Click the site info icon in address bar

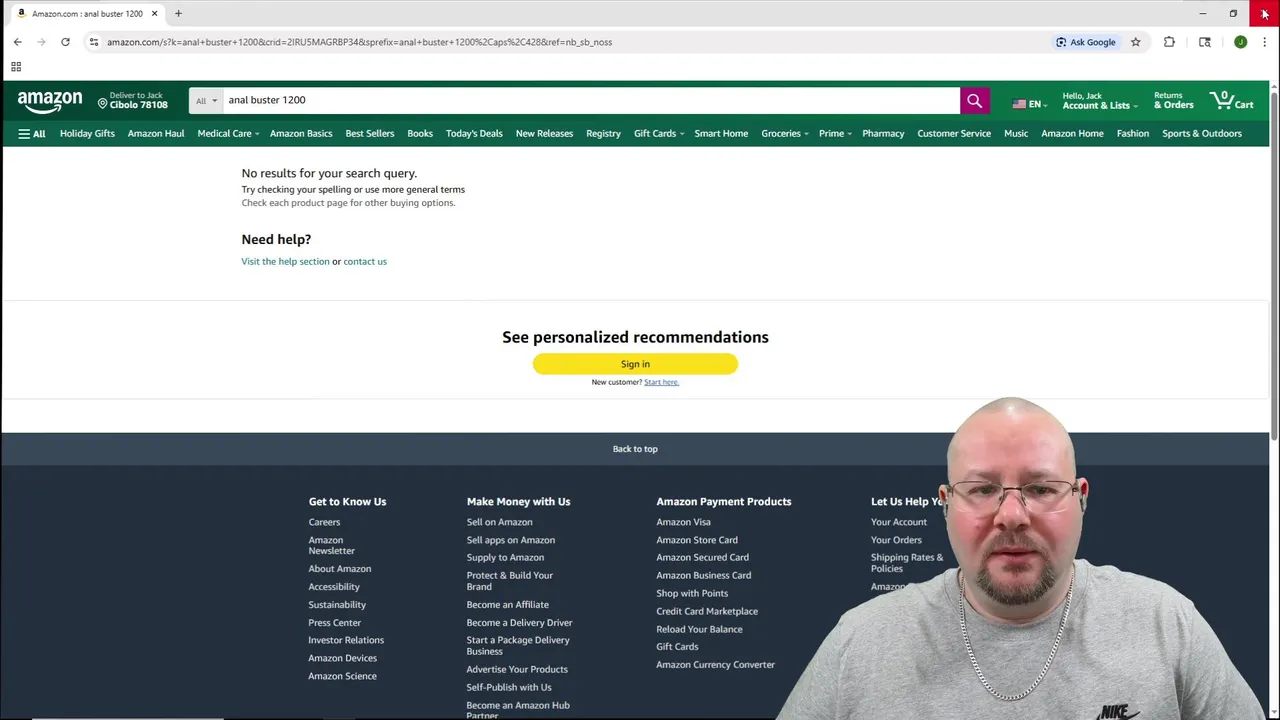93,42
